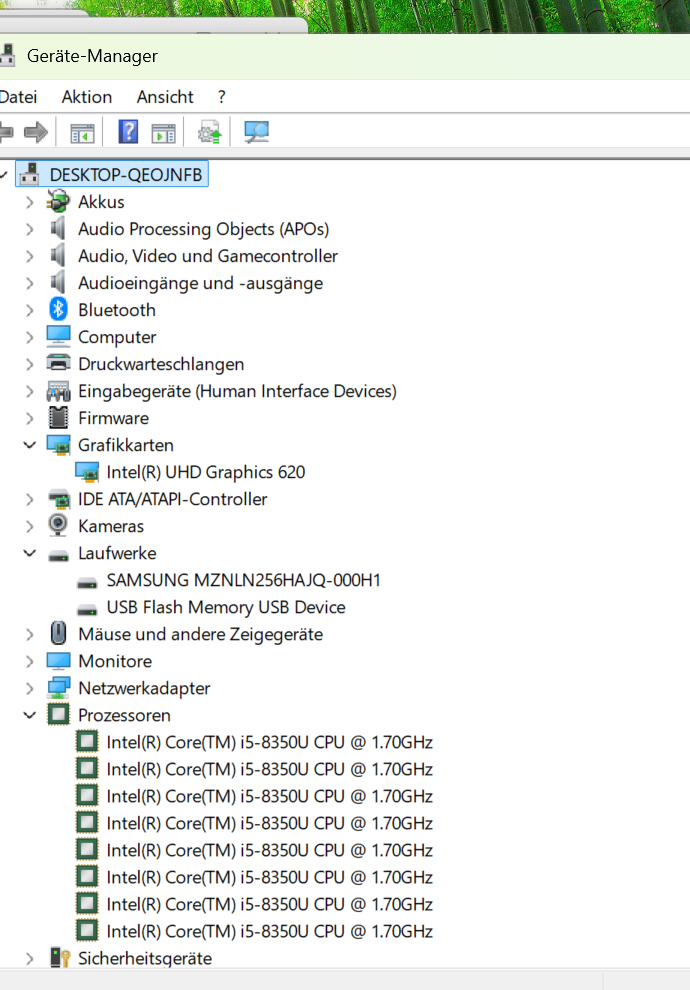Expand the Computer category
690x990 pixels.
click(x=30, y=337)
